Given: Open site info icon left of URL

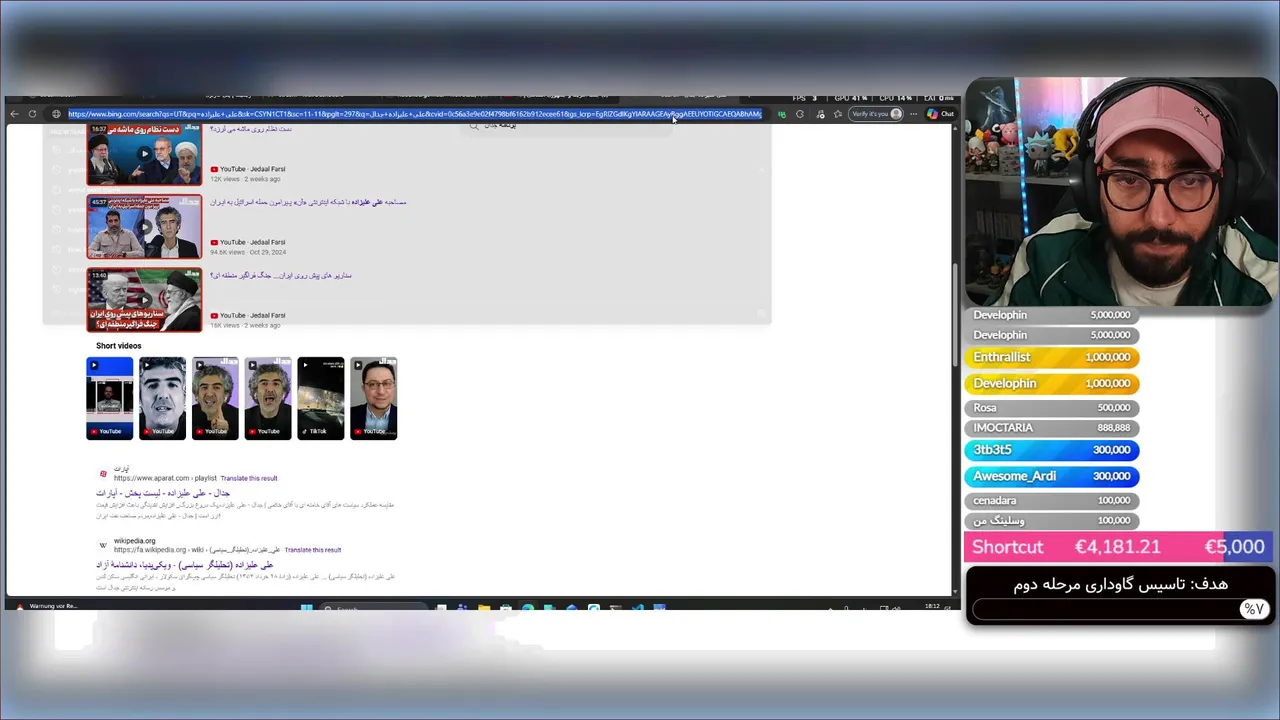Looking at the screenshot, I should coord(56,114).
